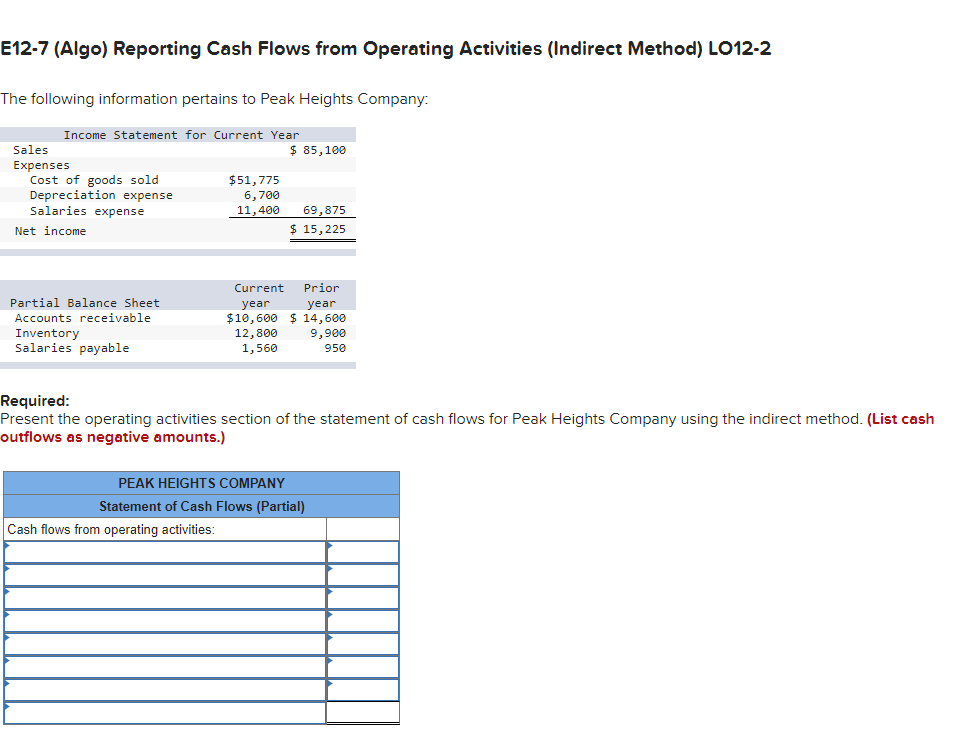Open the sixth row account selector

click(165, 664)
